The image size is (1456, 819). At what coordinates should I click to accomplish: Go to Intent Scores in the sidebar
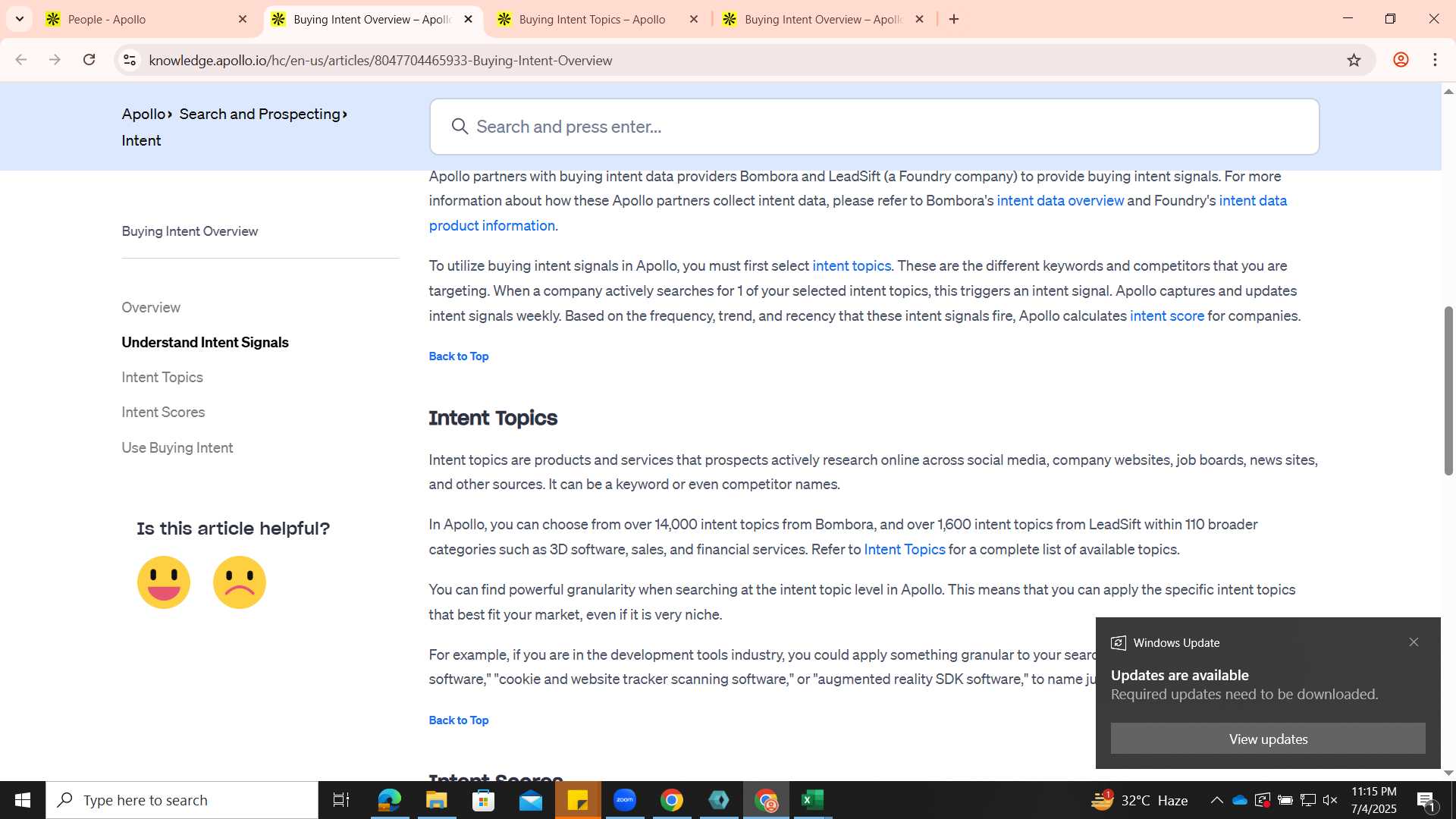163,412
